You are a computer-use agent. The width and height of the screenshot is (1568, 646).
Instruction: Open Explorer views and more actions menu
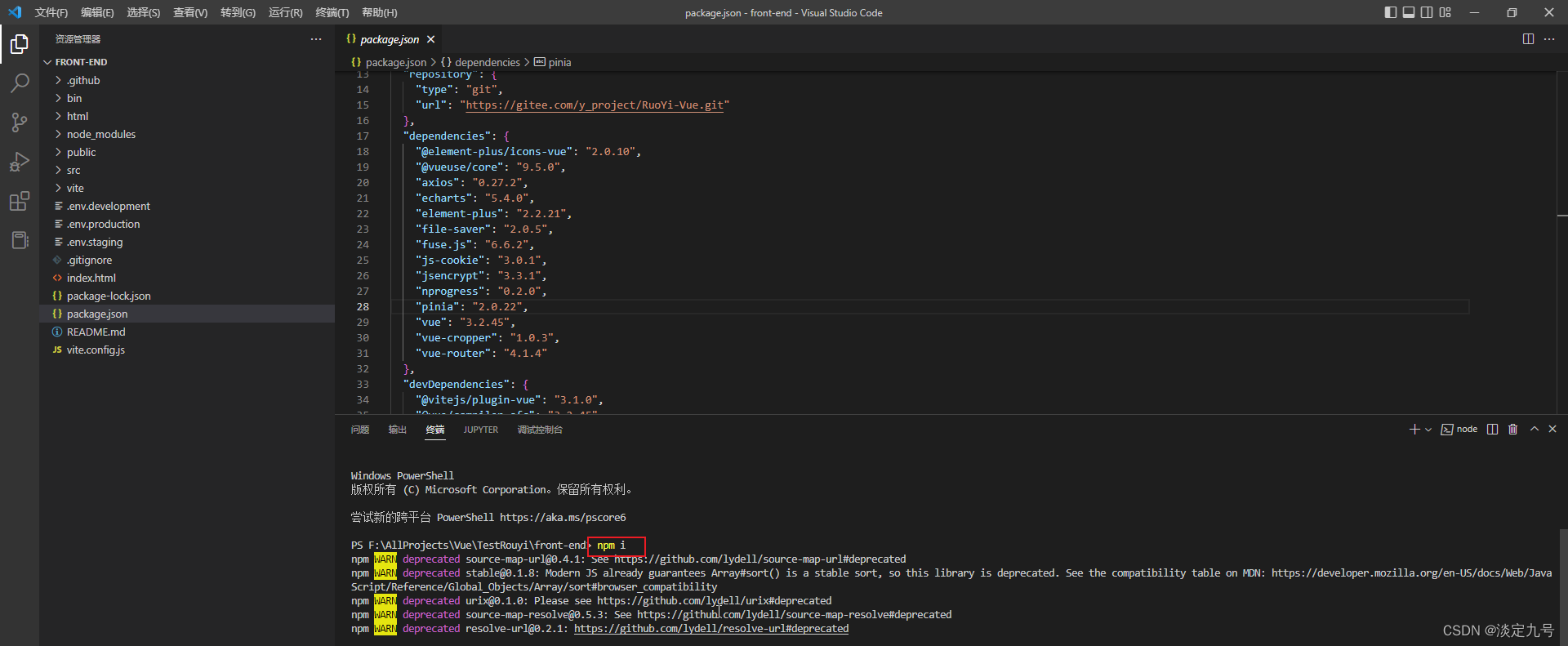pyautogui.click(x=316, y=39)
